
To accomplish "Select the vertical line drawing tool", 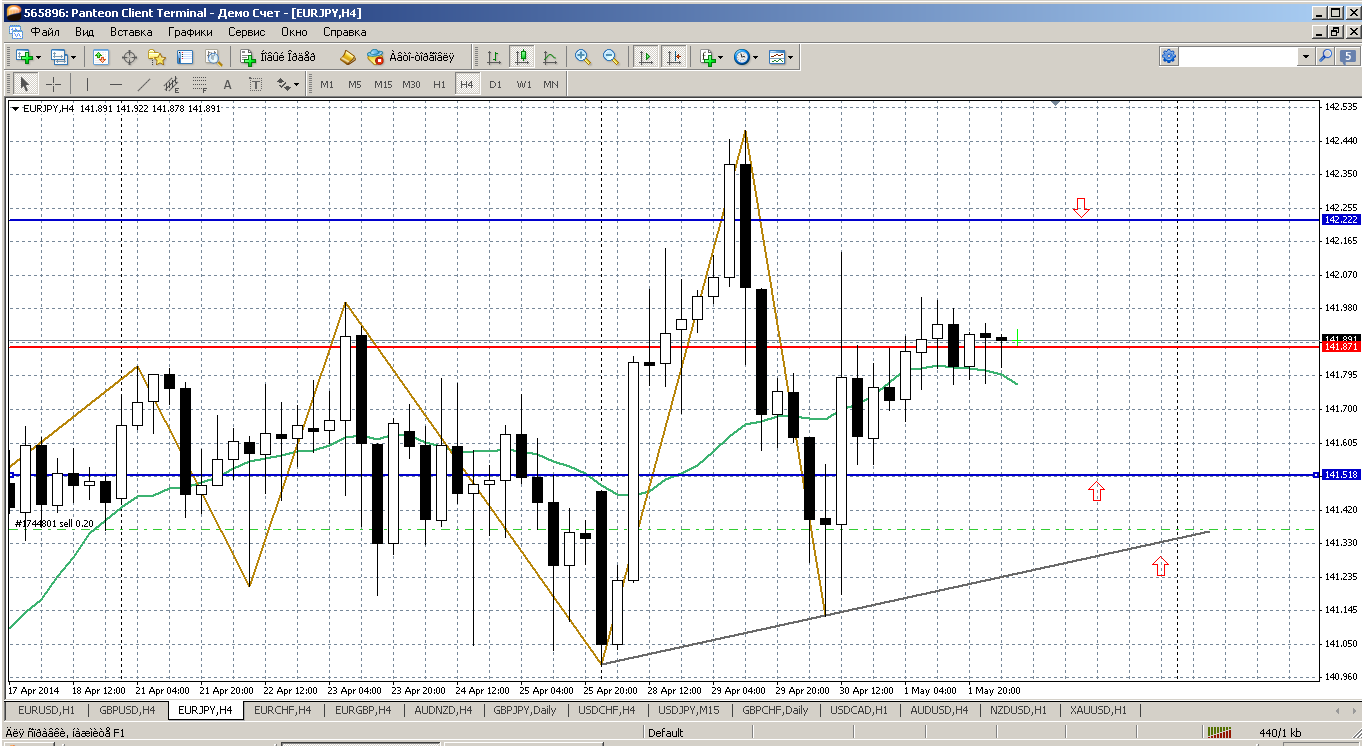I will 87,84.
